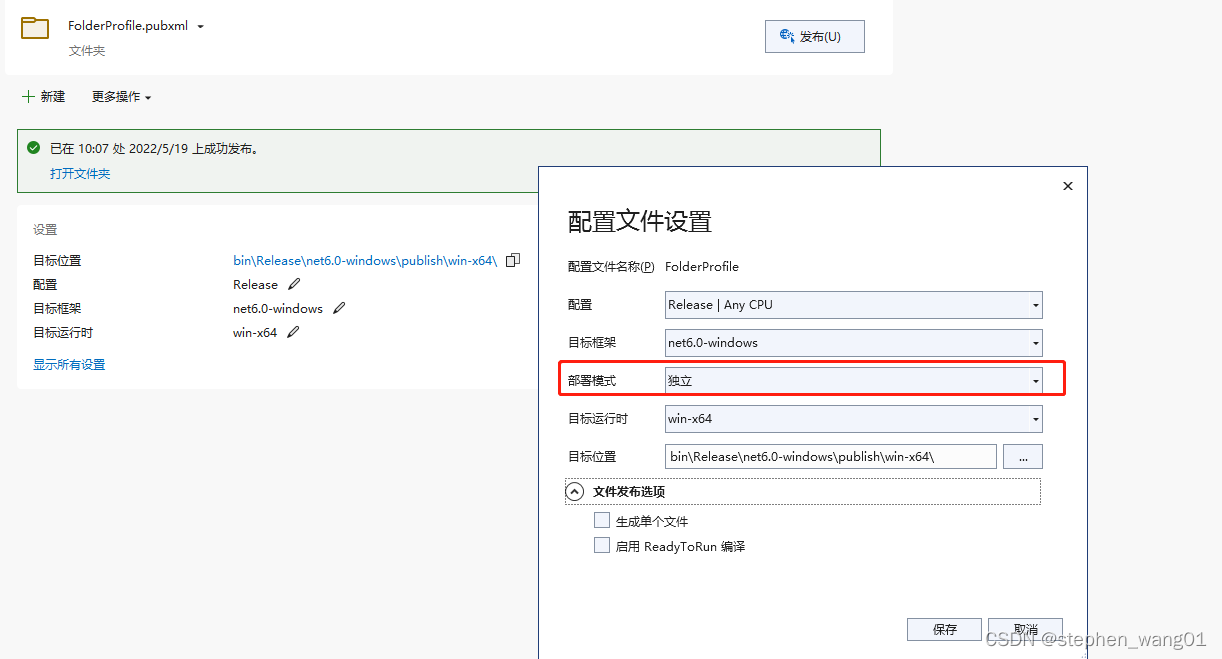Click the 打开文件夹 link
Screen dimensions: 1222x659
tap(79, 172)
